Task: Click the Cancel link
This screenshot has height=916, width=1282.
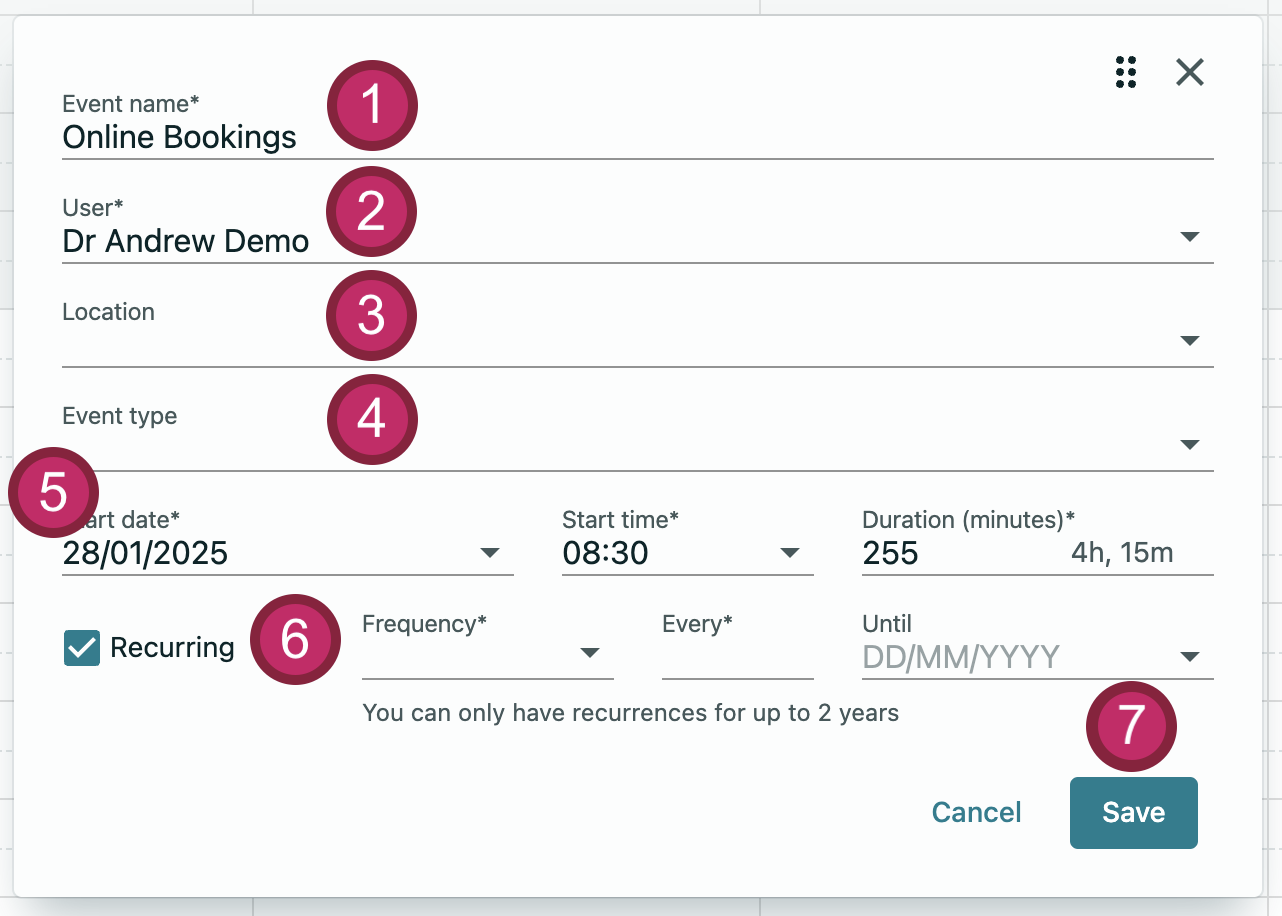Action: coord(976,812)
